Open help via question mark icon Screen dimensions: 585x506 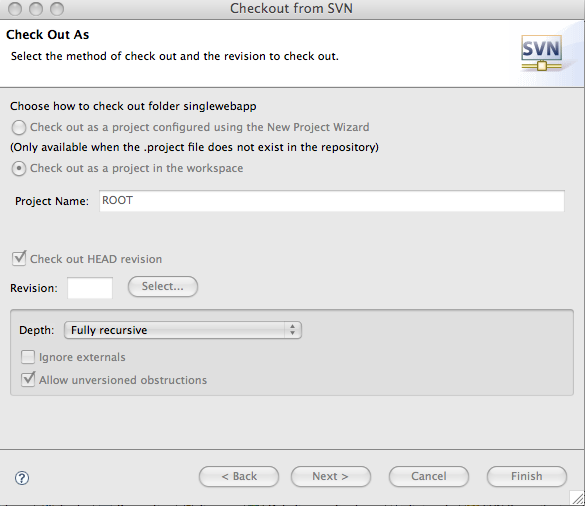tap(22, 478)
